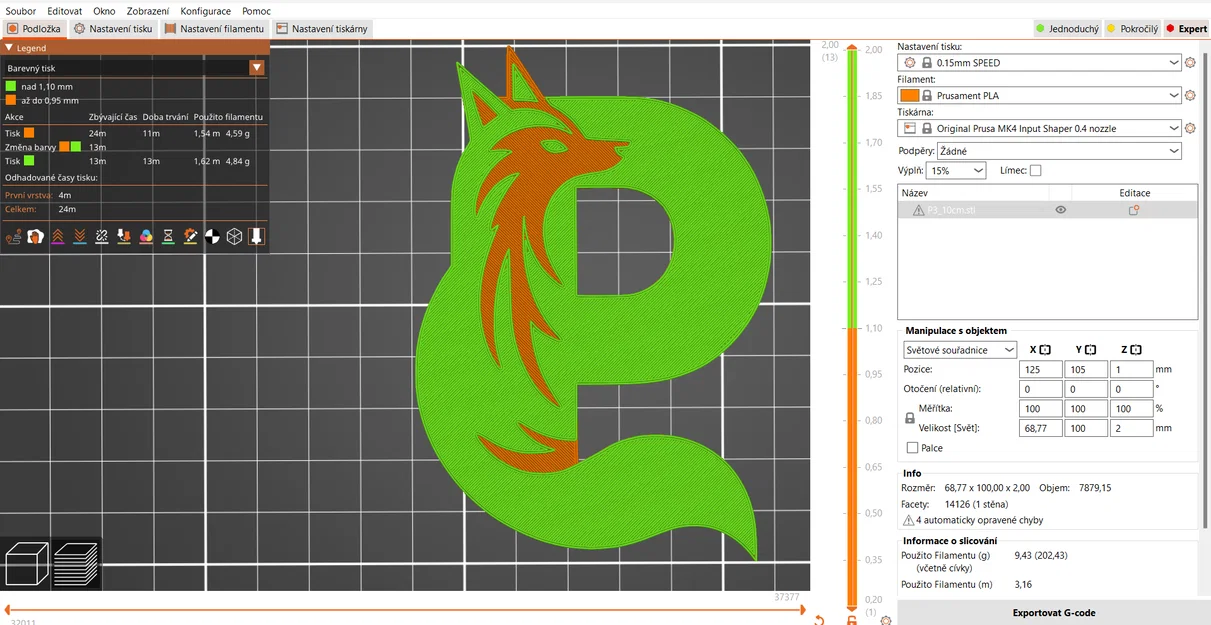1211x625 pixels.
Task: Toggle center of gravity icon
Action: (x=212, y=237)
